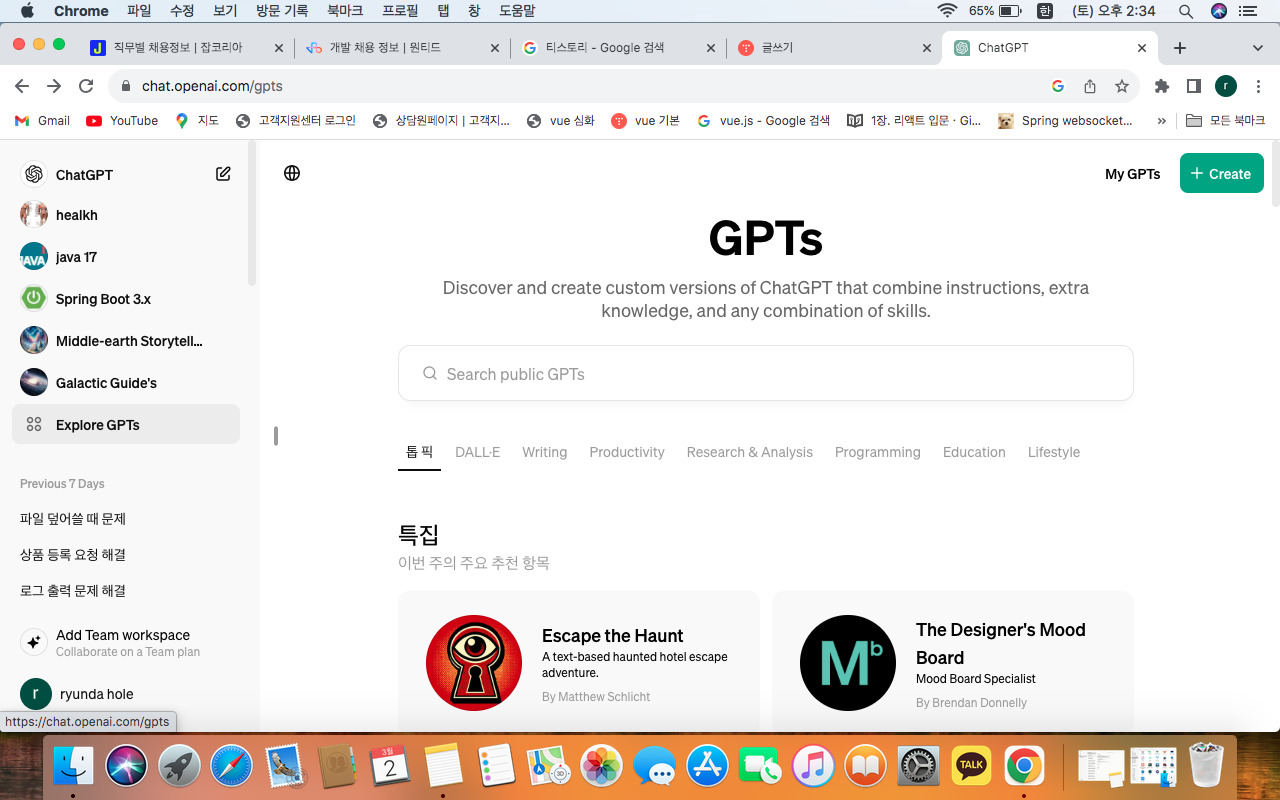The width and height of the screenshot is (1280, 800).
Task: Open Finder from the Dock
Action: pos(73,766)
